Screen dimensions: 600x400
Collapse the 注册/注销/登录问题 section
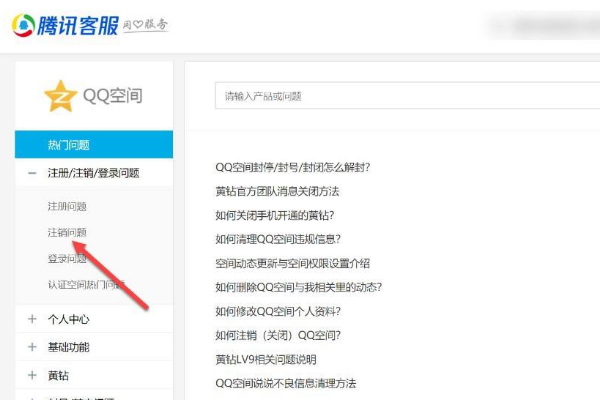pos(32,173)
